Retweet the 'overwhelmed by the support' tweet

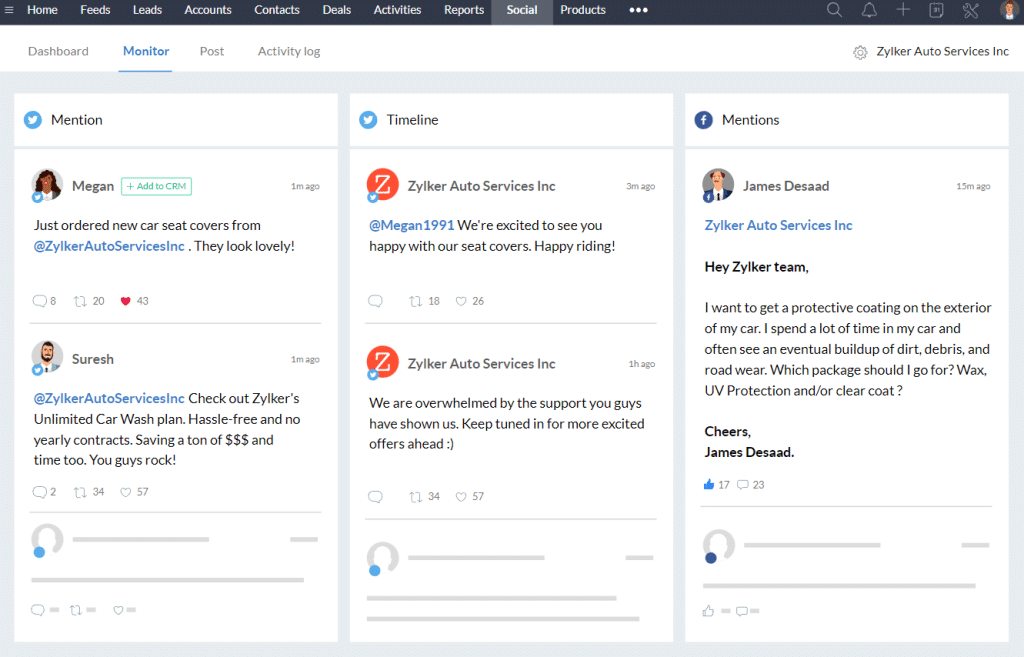pos(415,496)
